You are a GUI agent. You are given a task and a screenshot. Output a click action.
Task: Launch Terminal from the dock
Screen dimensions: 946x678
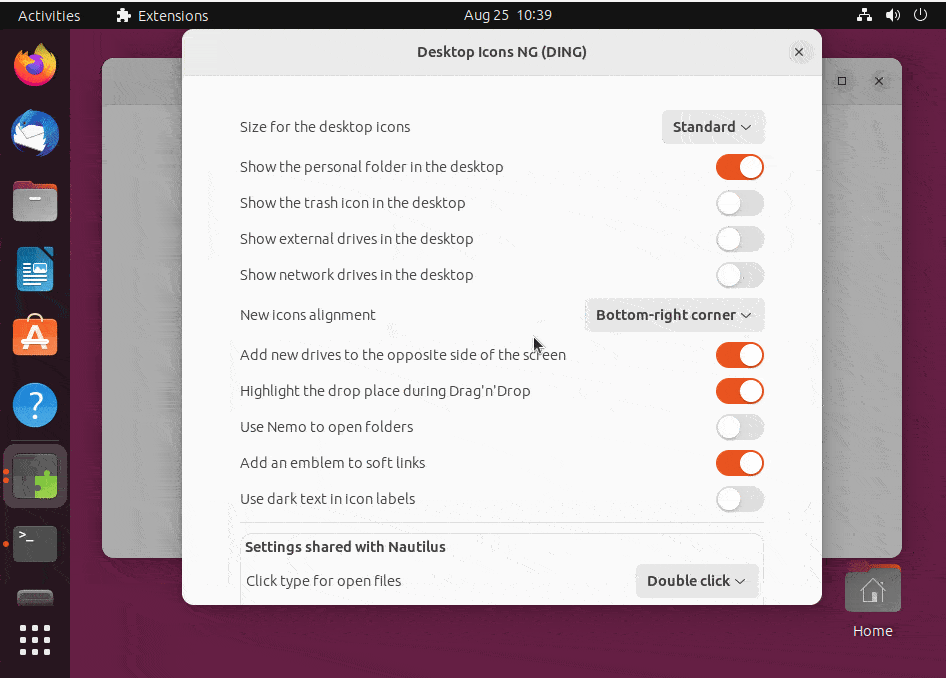click(34, 543)
